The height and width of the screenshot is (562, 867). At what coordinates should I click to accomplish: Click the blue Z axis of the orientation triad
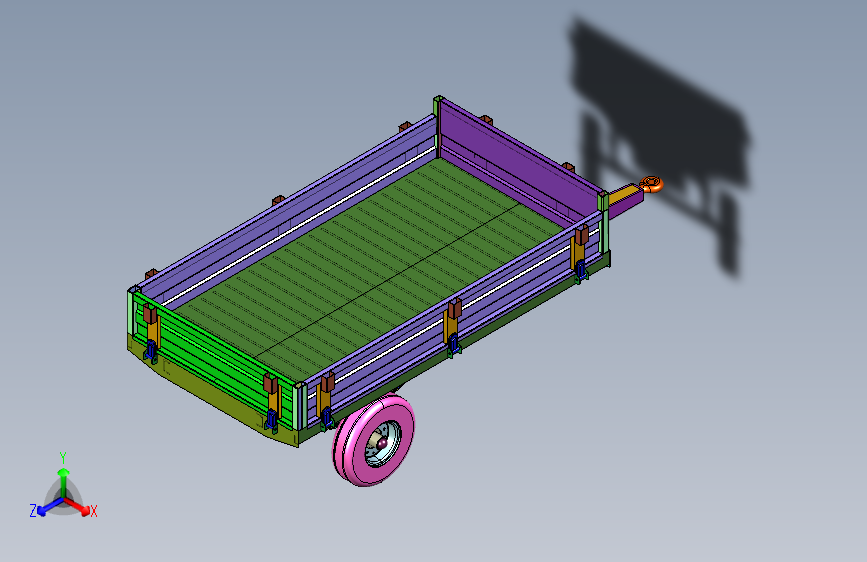[49, 507]
